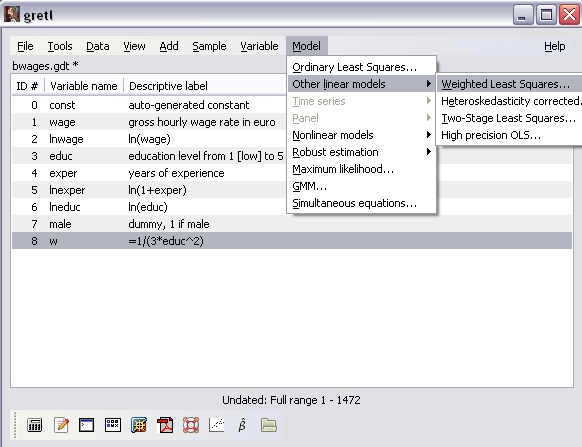Screen dimensions: 582x447
Task: Select the exper variable row
Action: (x=291, y=173)
